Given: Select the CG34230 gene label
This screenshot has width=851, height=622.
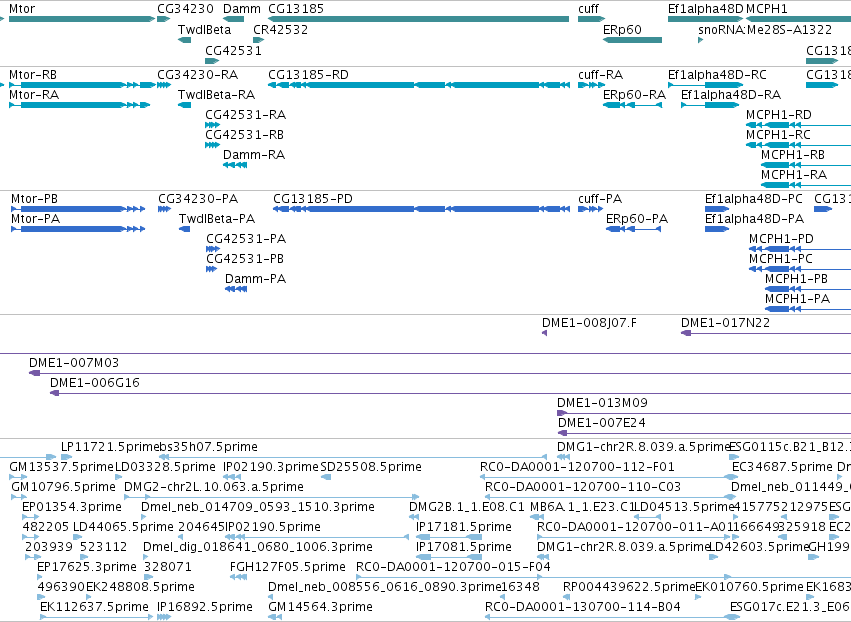Looking at the screenshot, I should click(x=185, y=9).
